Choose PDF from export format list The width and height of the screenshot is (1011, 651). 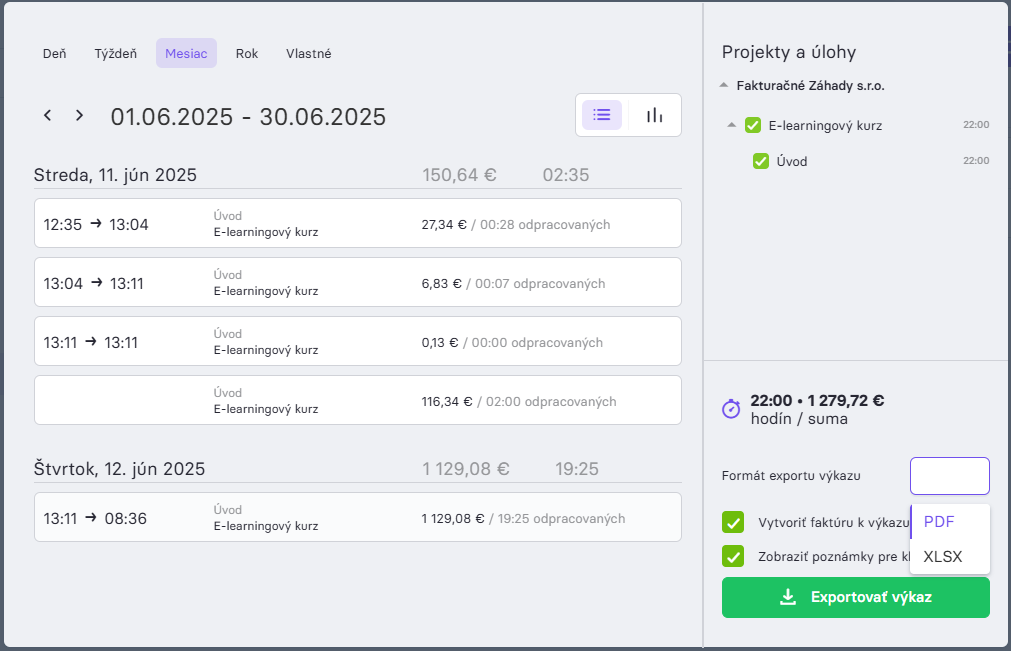coord(950,522)
